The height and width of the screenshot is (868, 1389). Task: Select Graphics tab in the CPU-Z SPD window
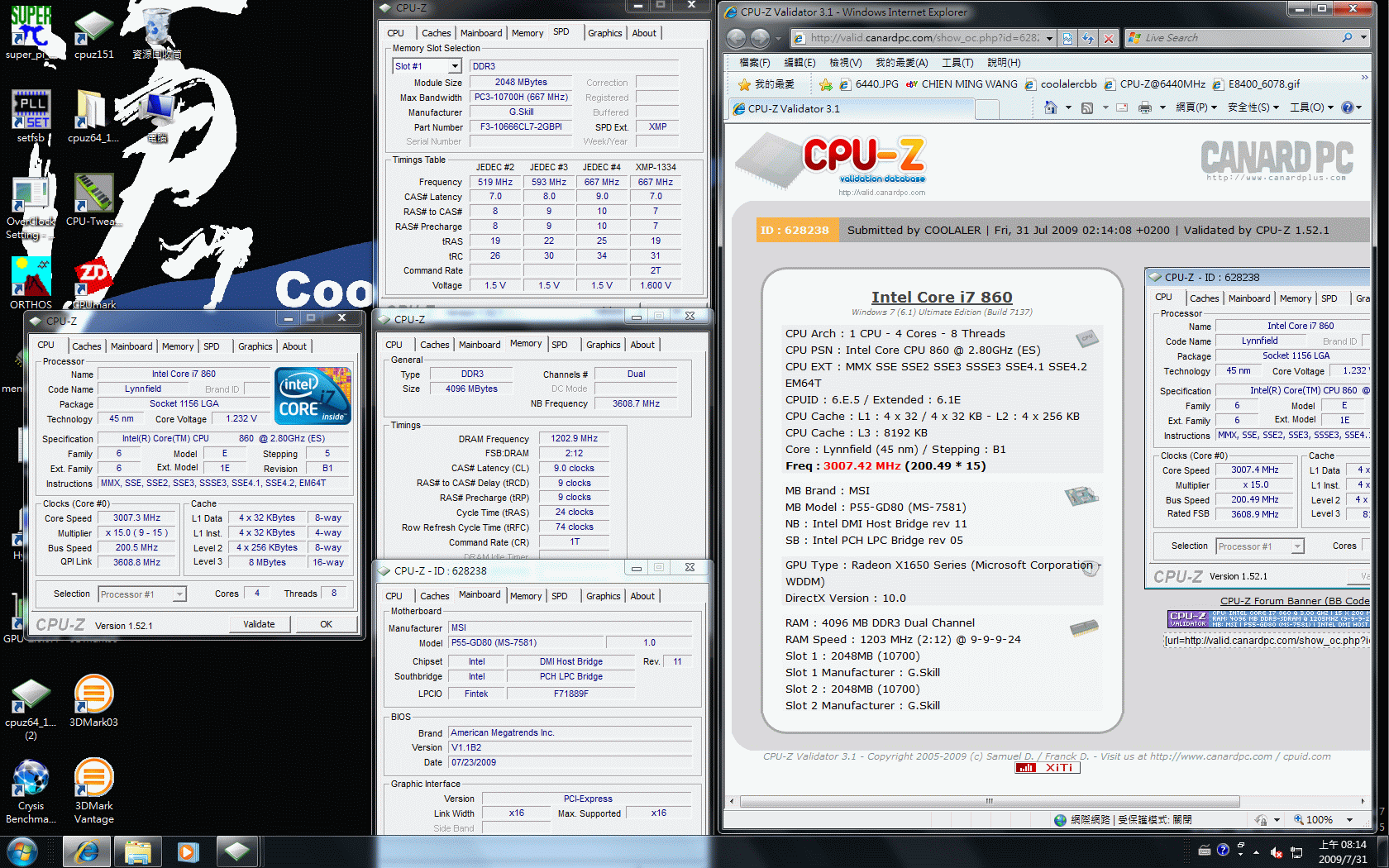(x=604, y=33)
